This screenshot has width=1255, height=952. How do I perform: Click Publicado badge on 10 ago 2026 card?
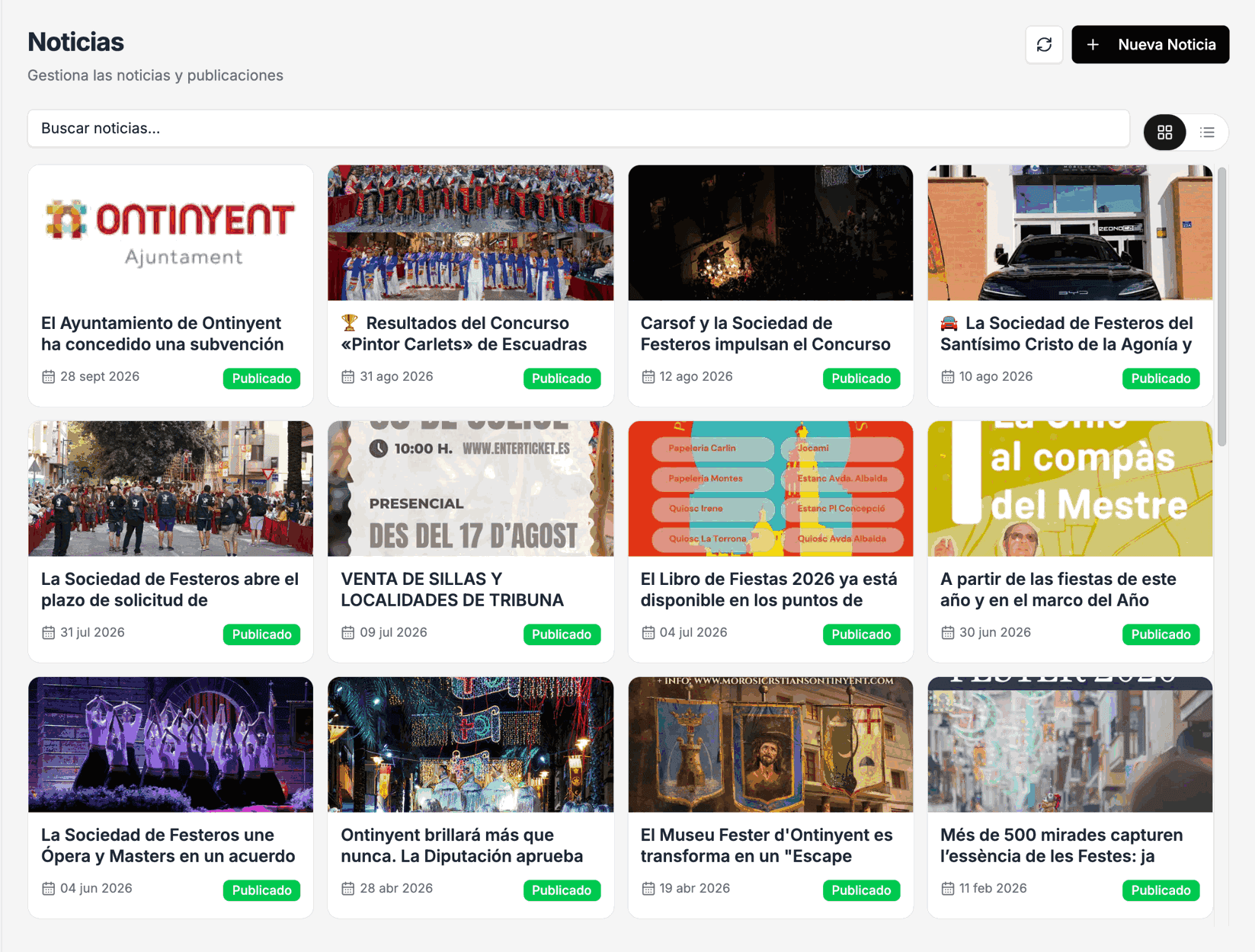coord(1161,379)
